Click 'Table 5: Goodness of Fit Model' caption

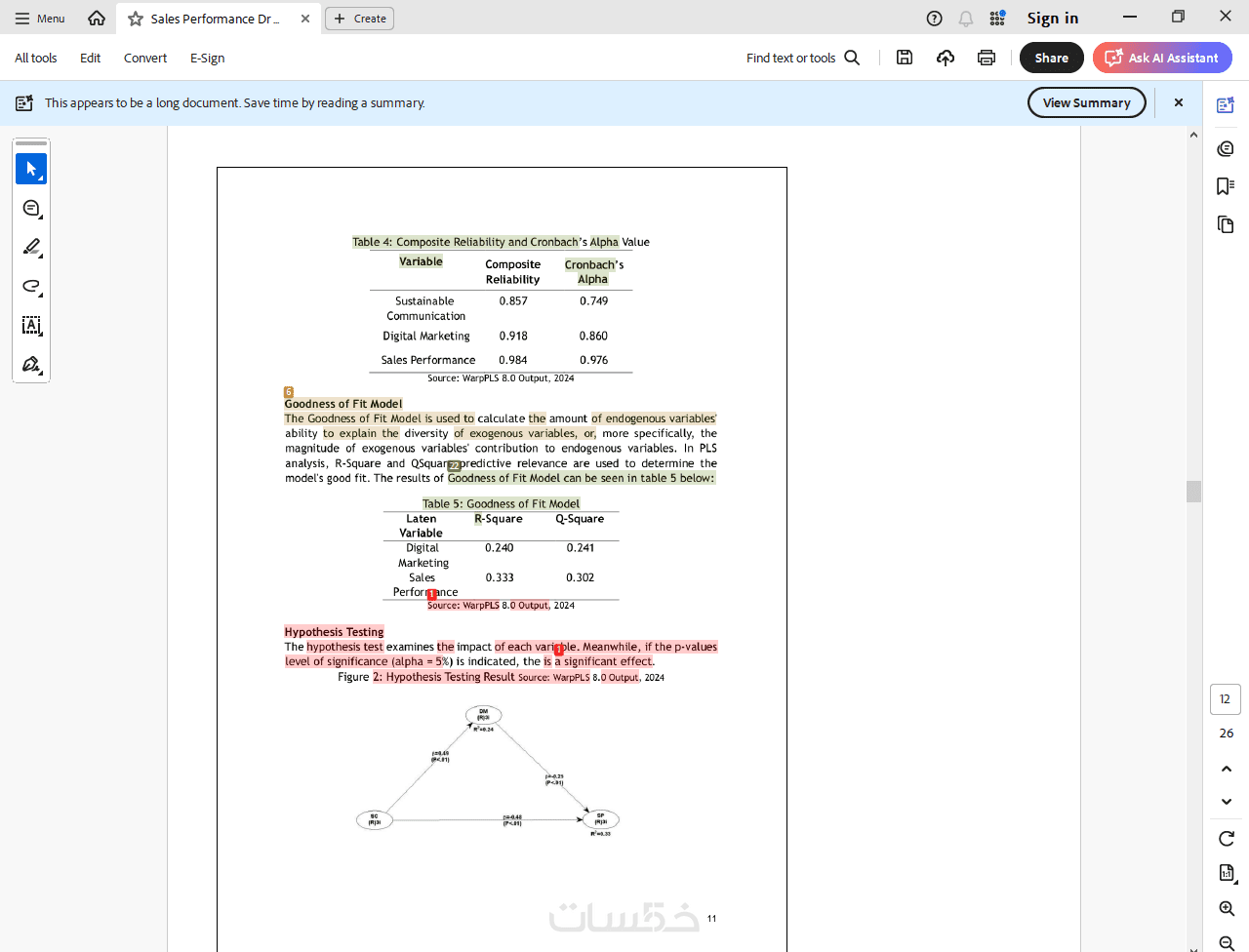coord(501,504)
